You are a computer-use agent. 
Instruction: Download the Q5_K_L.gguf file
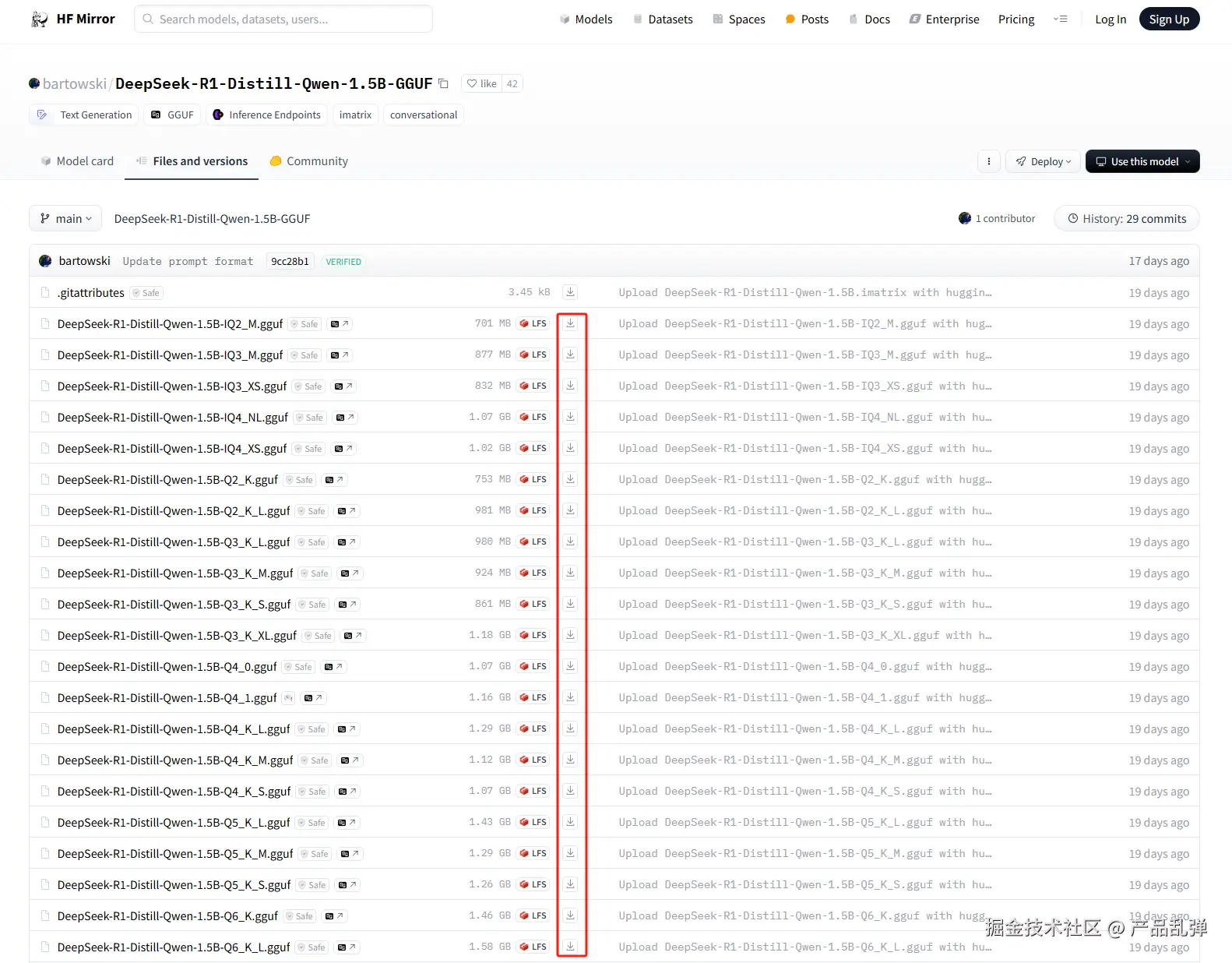(570, 822)
